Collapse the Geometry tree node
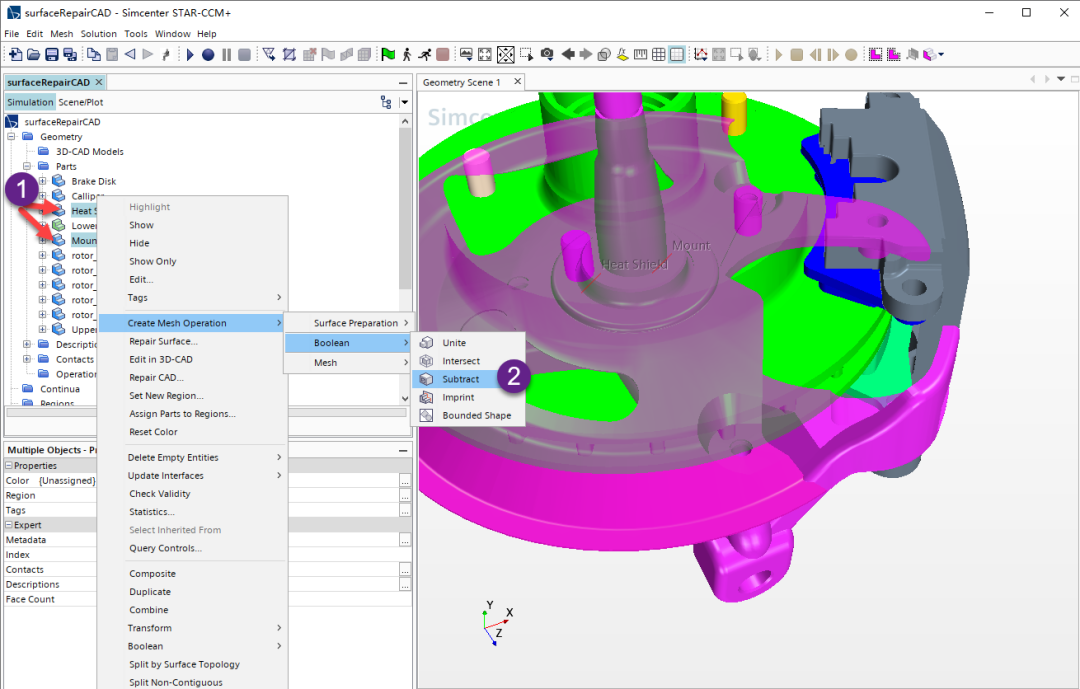Screen dimensions: 1080x689 coord(11,136)
